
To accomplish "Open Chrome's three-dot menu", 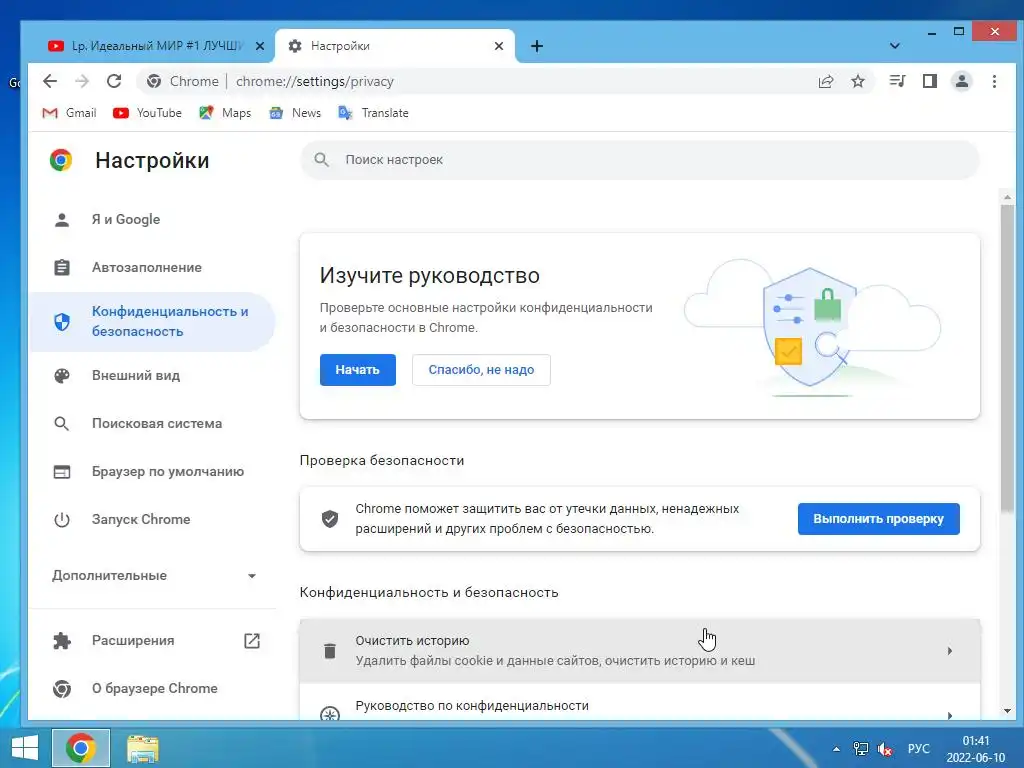I will tap(994, 81).
